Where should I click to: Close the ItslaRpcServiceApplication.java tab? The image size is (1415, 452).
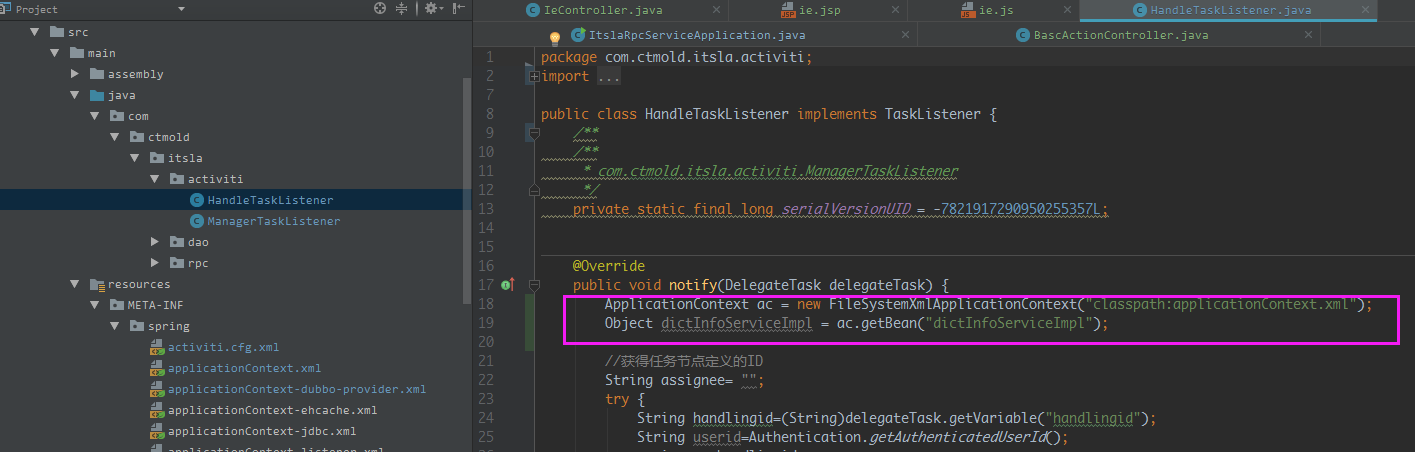tap(906, 35)
